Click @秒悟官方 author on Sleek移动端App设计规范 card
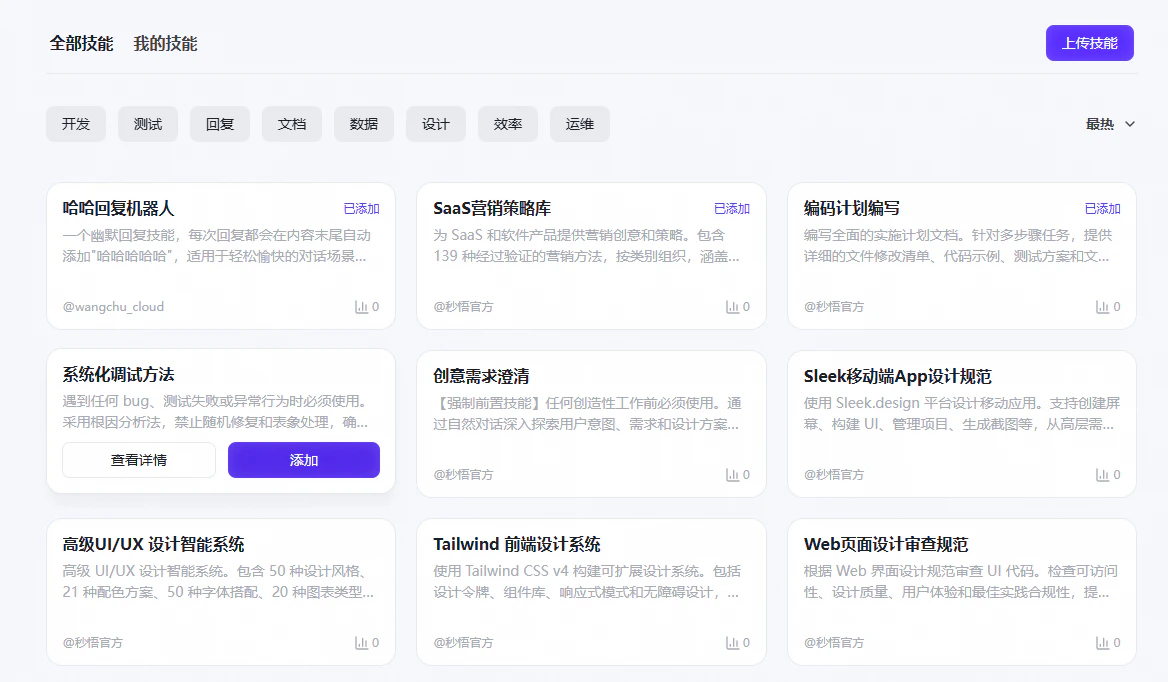This screenshot has height=682, width=1168. tap(834, 475)
